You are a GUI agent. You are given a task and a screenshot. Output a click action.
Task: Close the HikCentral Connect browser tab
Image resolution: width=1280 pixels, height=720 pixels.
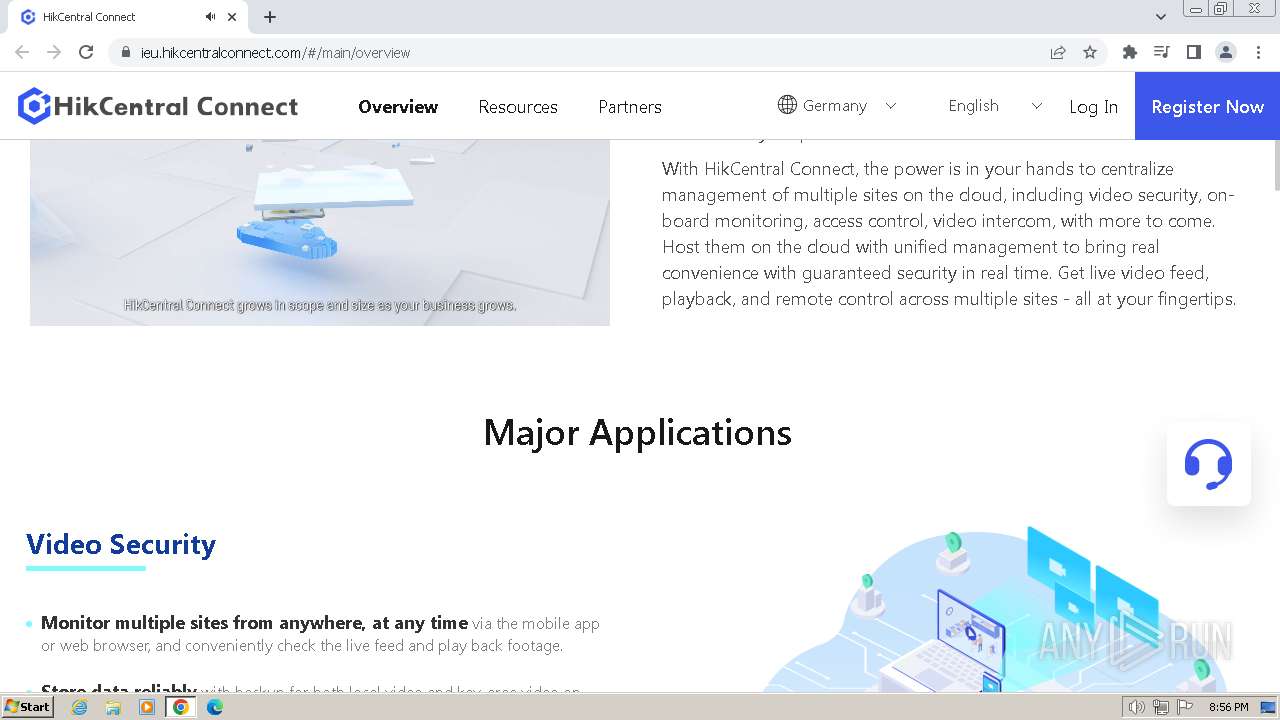(x=232, y=17)
